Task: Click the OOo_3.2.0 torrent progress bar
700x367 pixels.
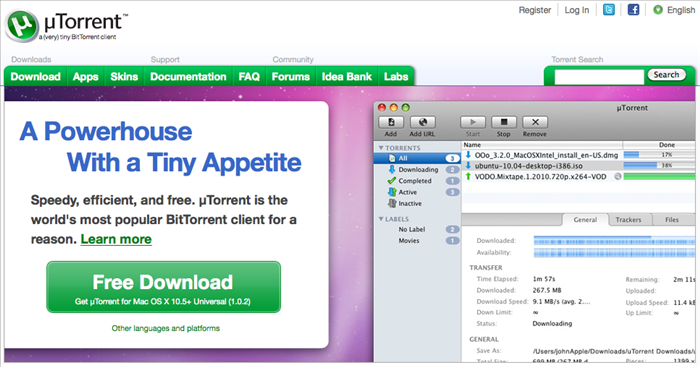Action: 659,155
